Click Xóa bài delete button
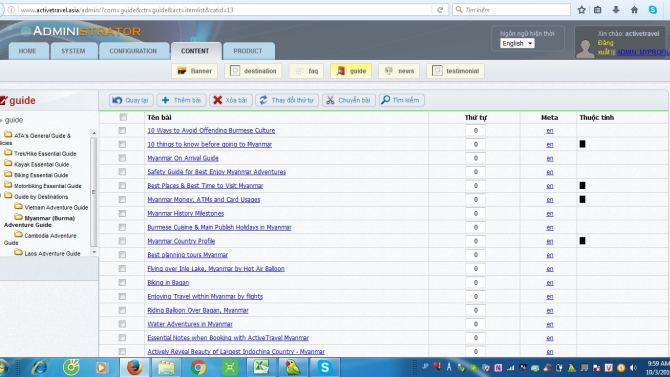670x377 pixels. coord(231,100)
